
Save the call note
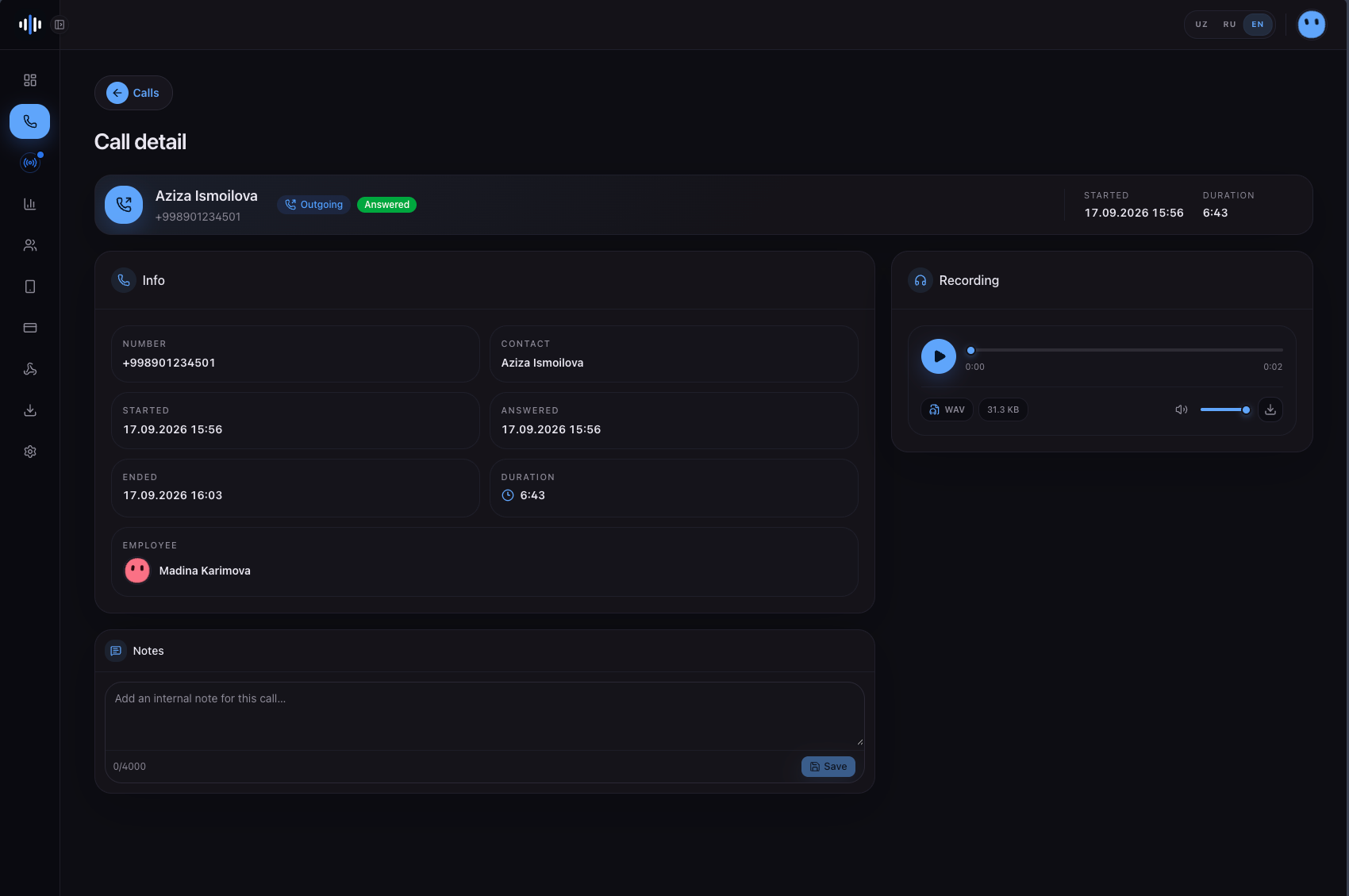coord(828,767)
